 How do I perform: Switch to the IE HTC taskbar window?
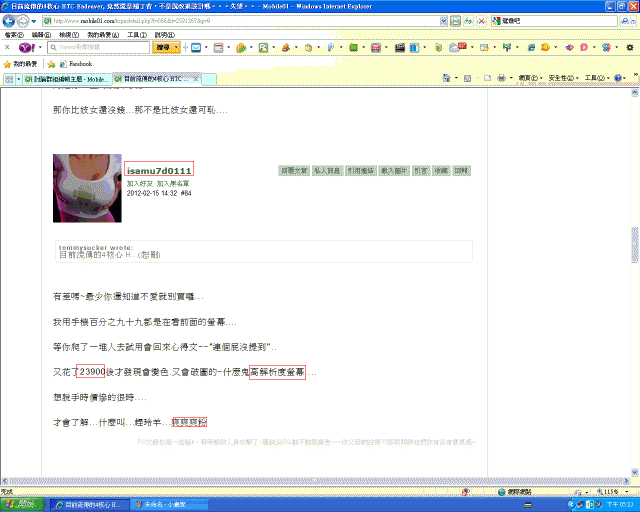coord(90,505)
